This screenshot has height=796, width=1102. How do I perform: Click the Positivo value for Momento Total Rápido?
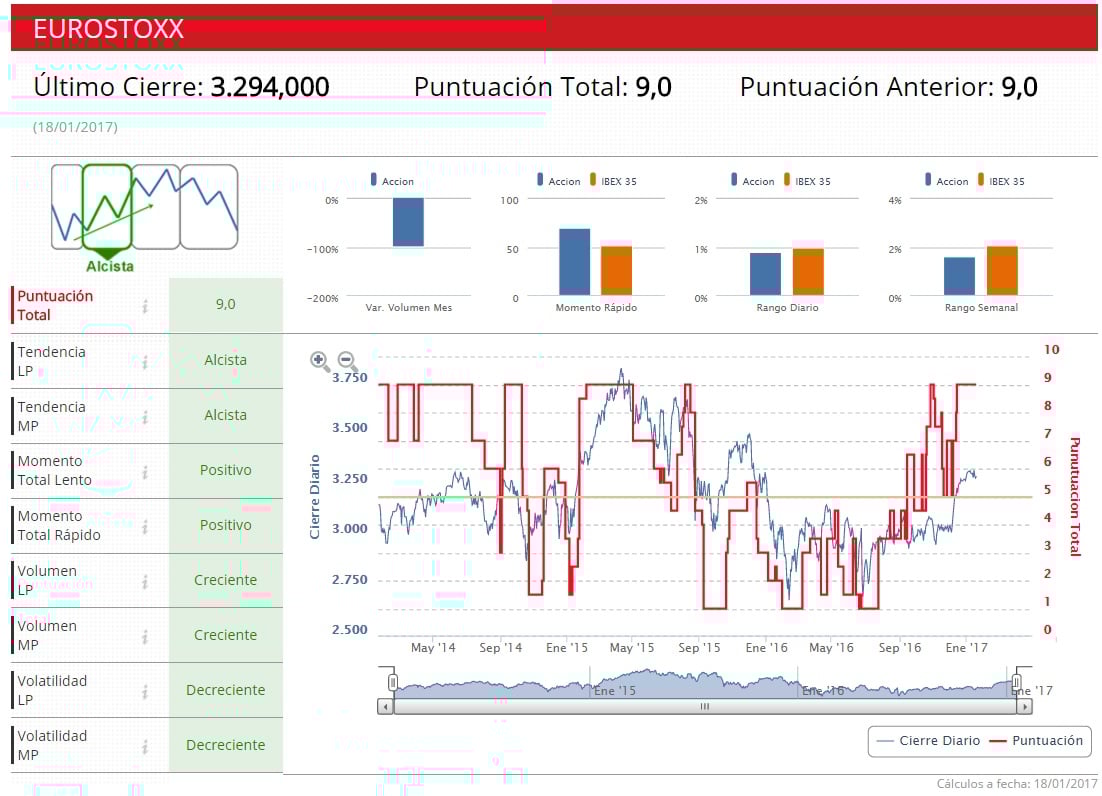(x=226, y=525)
